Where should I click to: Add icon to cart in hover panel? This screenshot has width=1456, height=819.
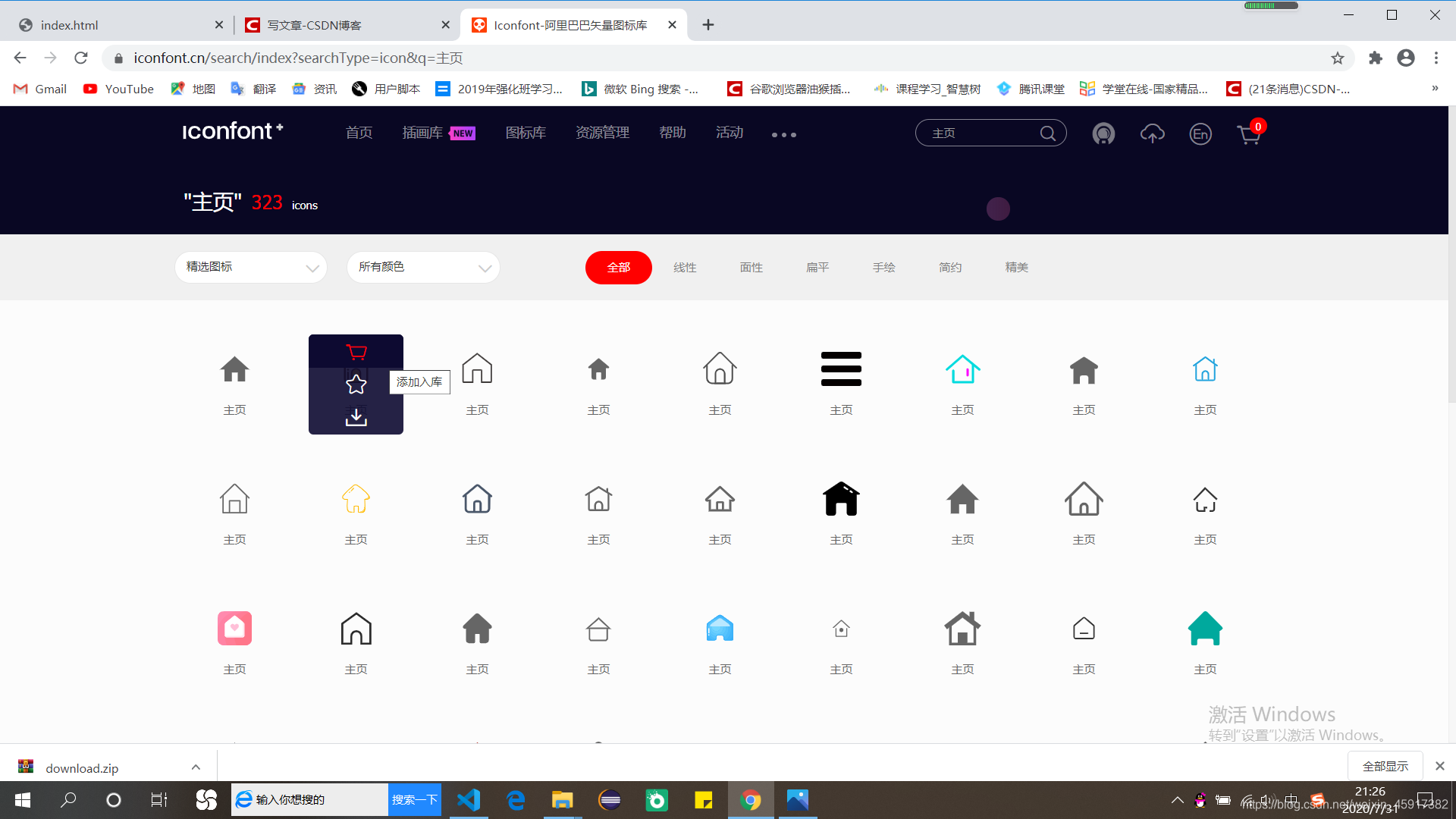pos(356,353)
